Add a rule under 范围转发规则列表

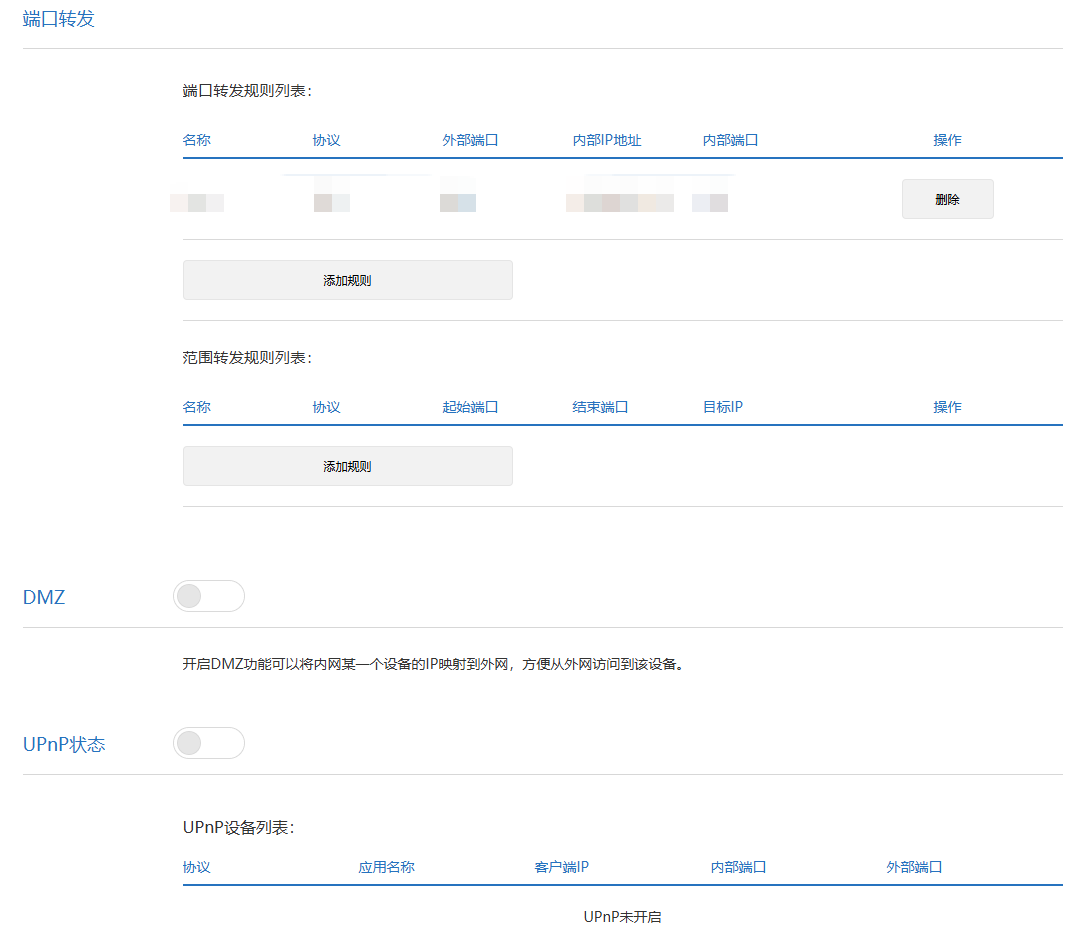pos(347,466)
